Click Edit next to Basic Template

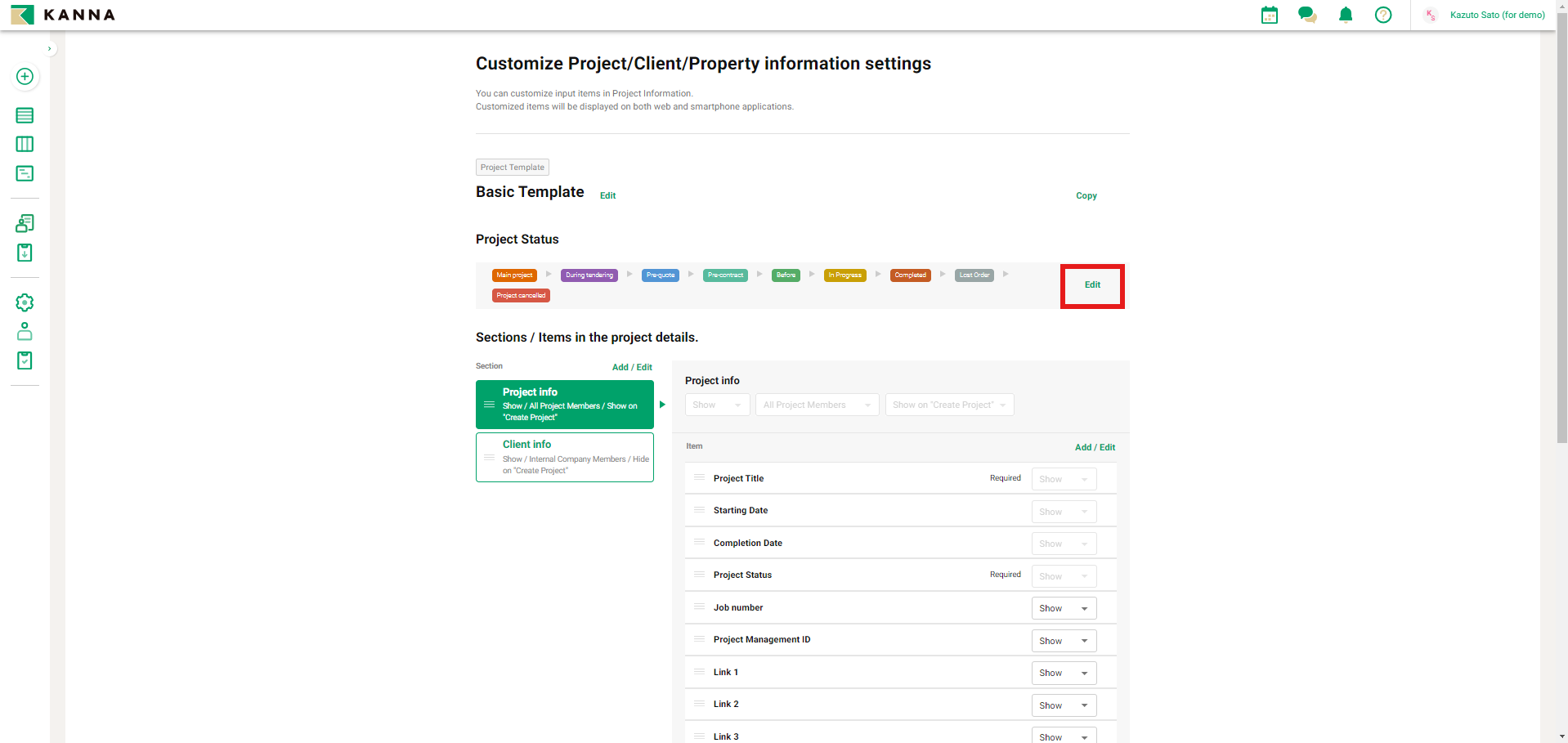(607, 195)
